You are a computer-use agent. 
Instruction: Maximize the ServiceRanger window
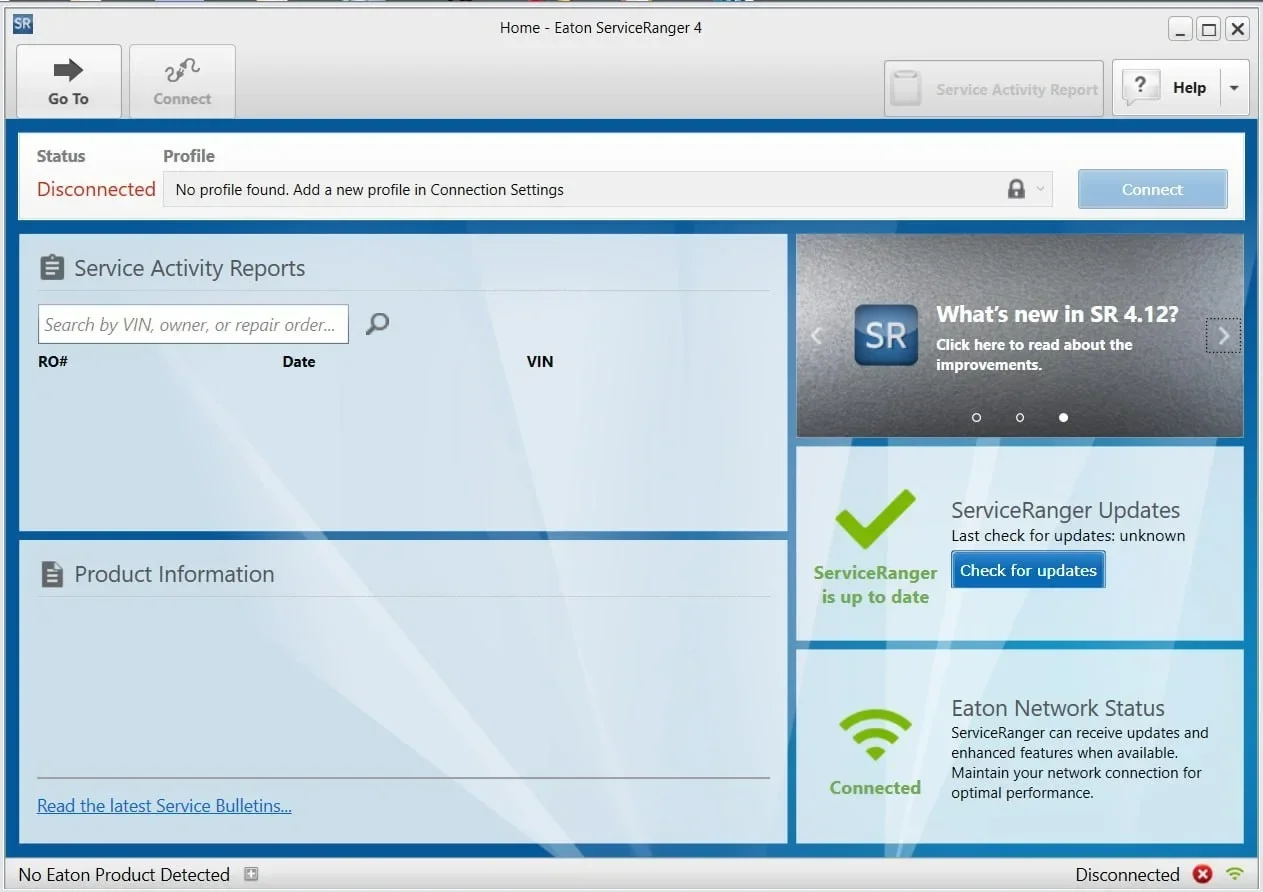1209,29
